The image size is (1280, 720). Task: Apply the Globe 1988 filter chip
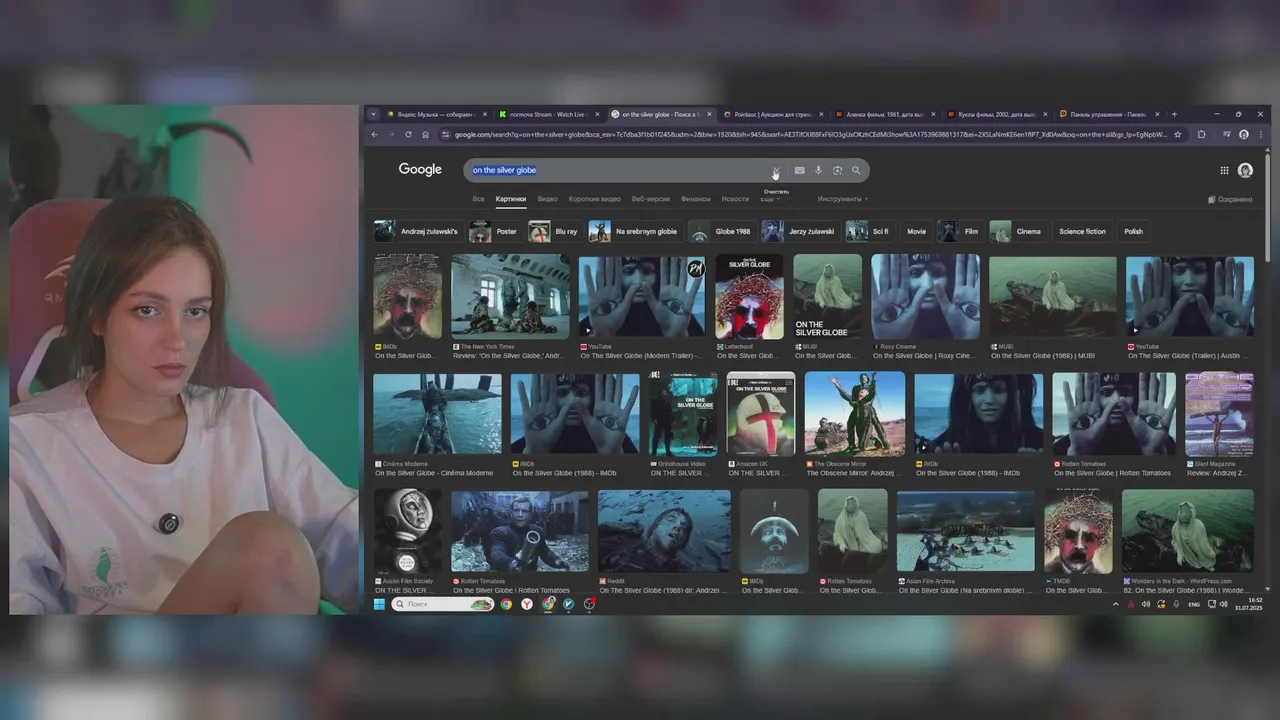tap(721, 231)
